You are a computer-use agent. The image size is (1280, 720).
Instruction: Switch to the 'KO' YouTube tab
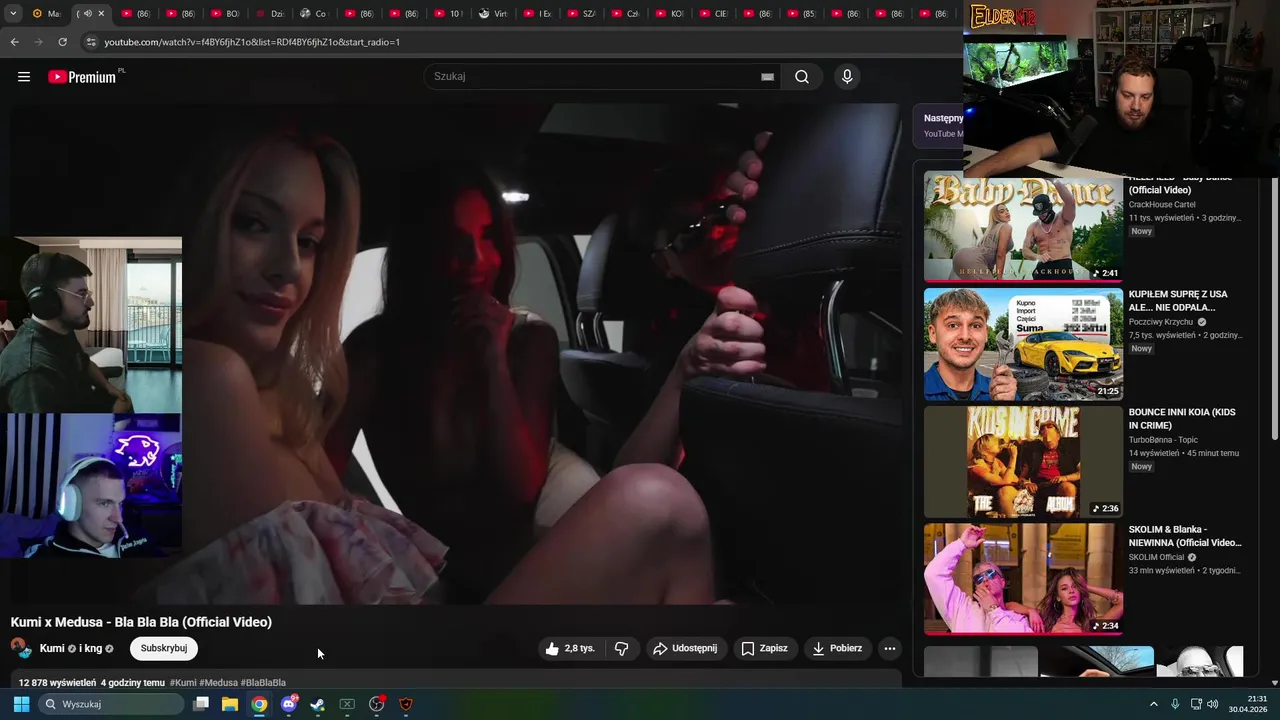[x=671, y=14]
